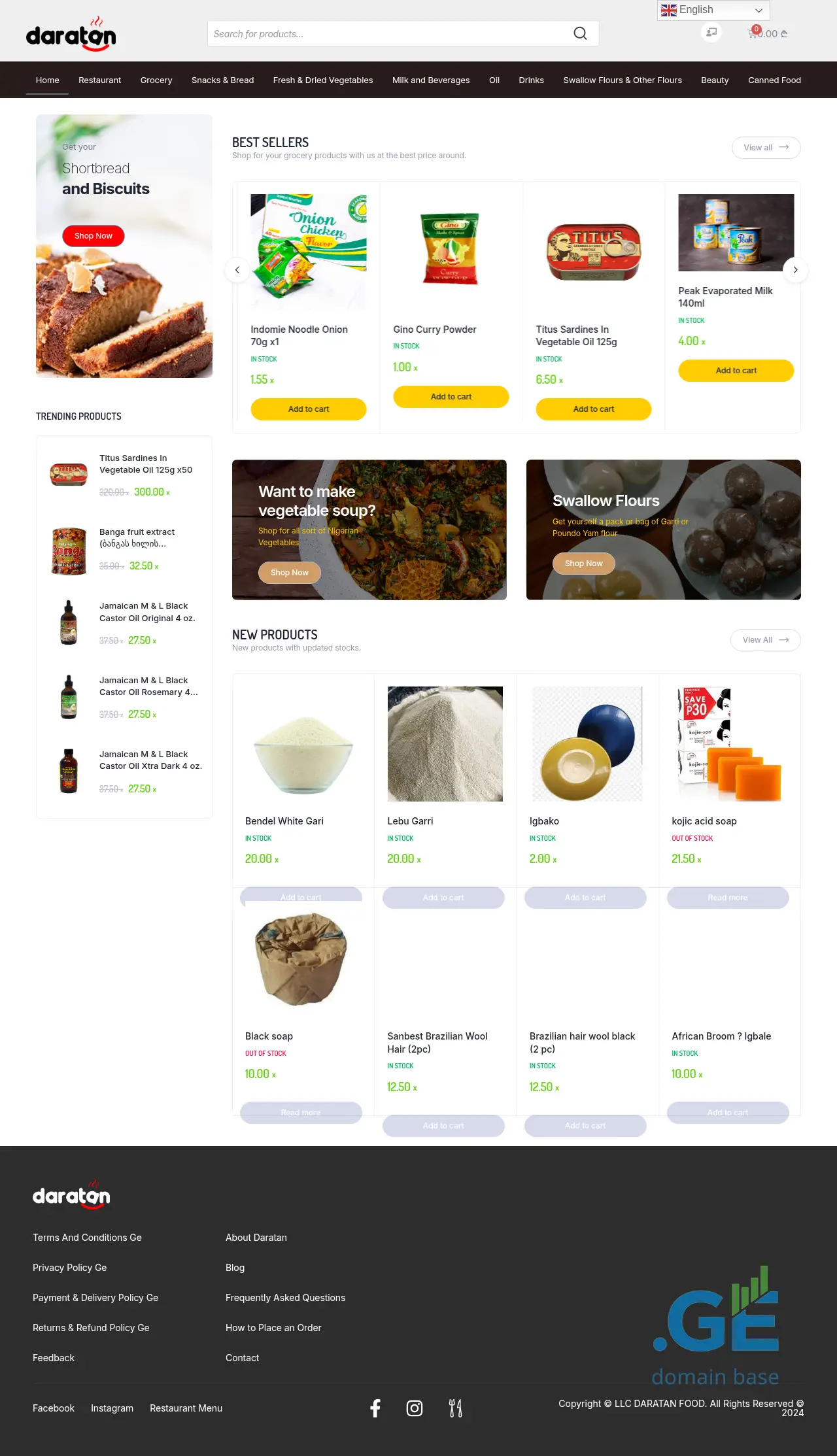Open the Milk and Beverages menu
The width and height of the screenshot is (837, 1456).
point(431,80)
